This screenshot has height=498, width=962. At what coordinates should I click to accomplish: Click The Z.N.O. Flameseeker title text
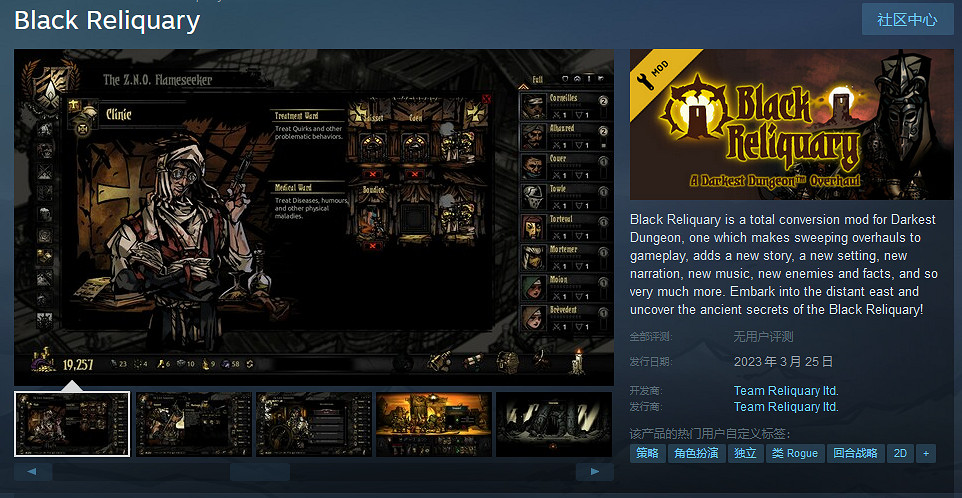(158, 80)
